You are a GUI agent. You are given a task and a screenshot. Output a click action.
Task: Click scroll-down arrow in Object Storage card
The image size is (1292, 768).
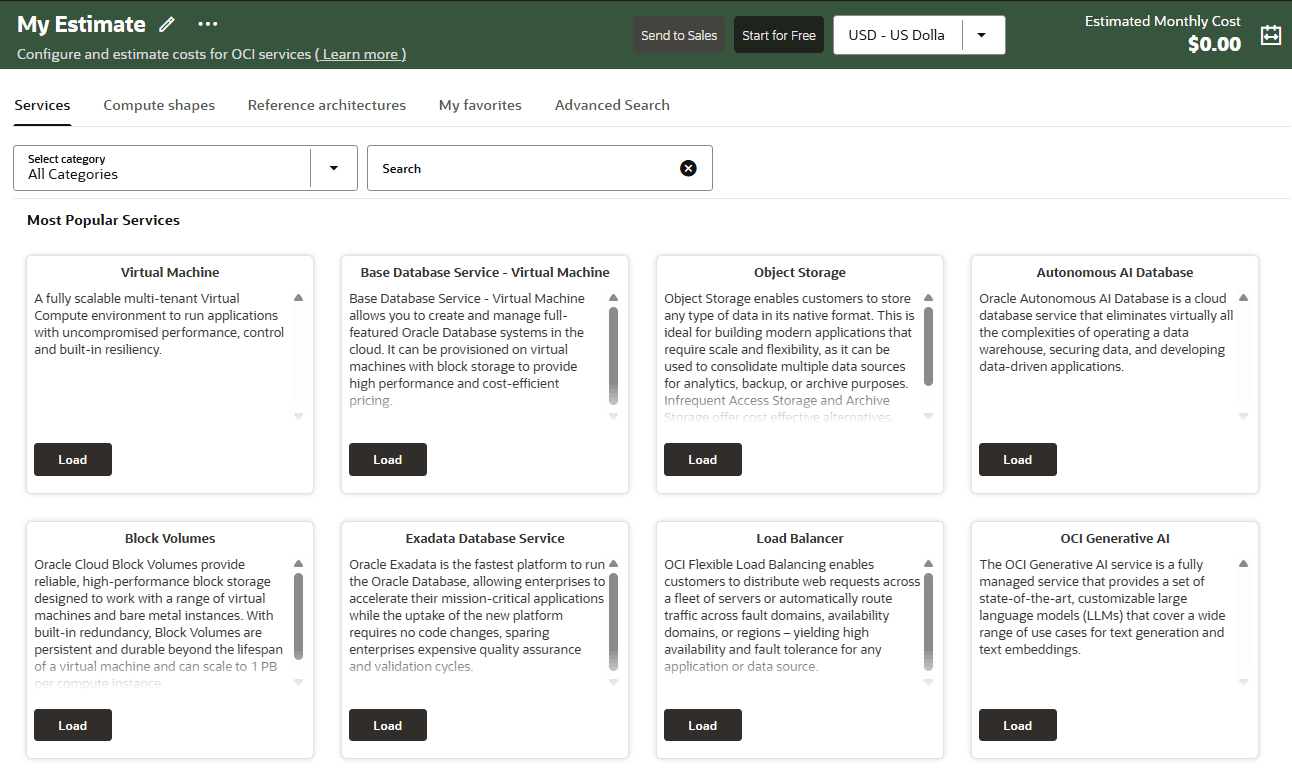tap(928, 416)
